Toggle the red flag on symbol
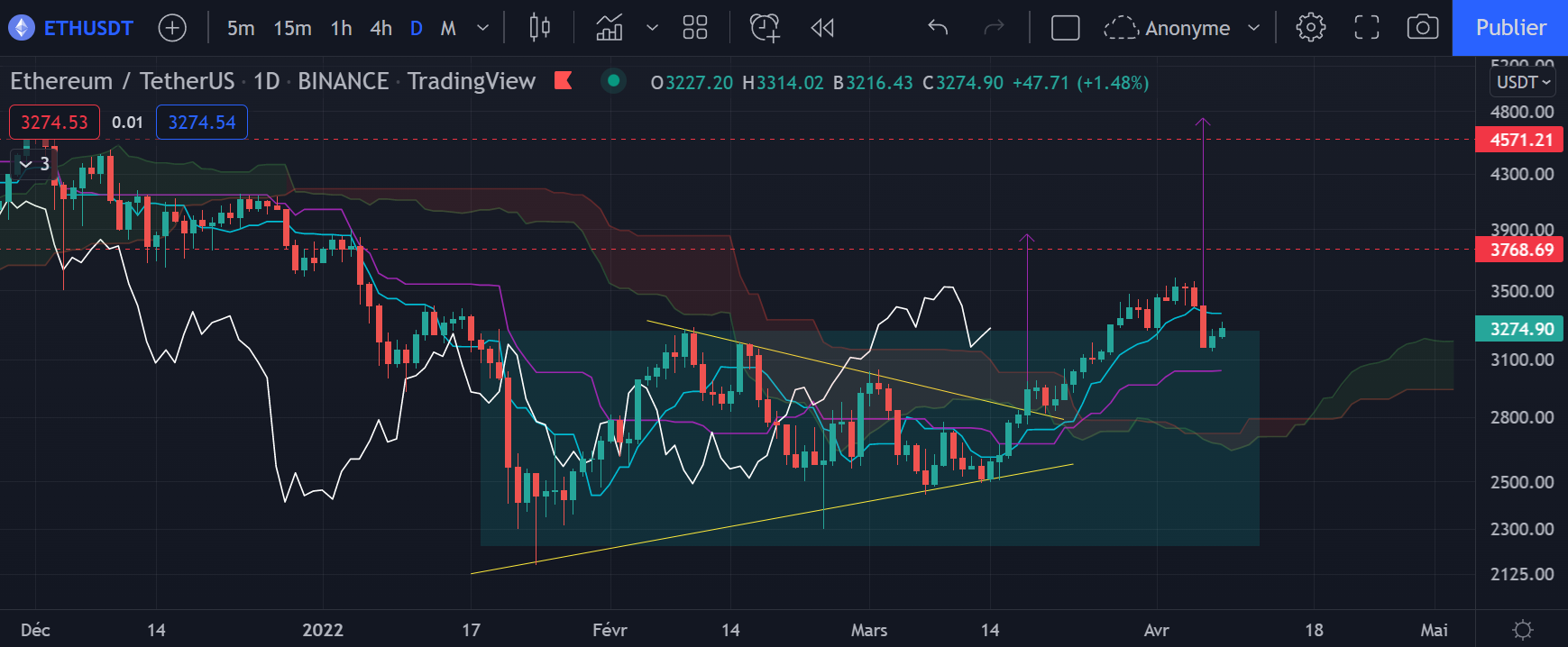The height and width of the screenshot is (647, 1568). 564,81
